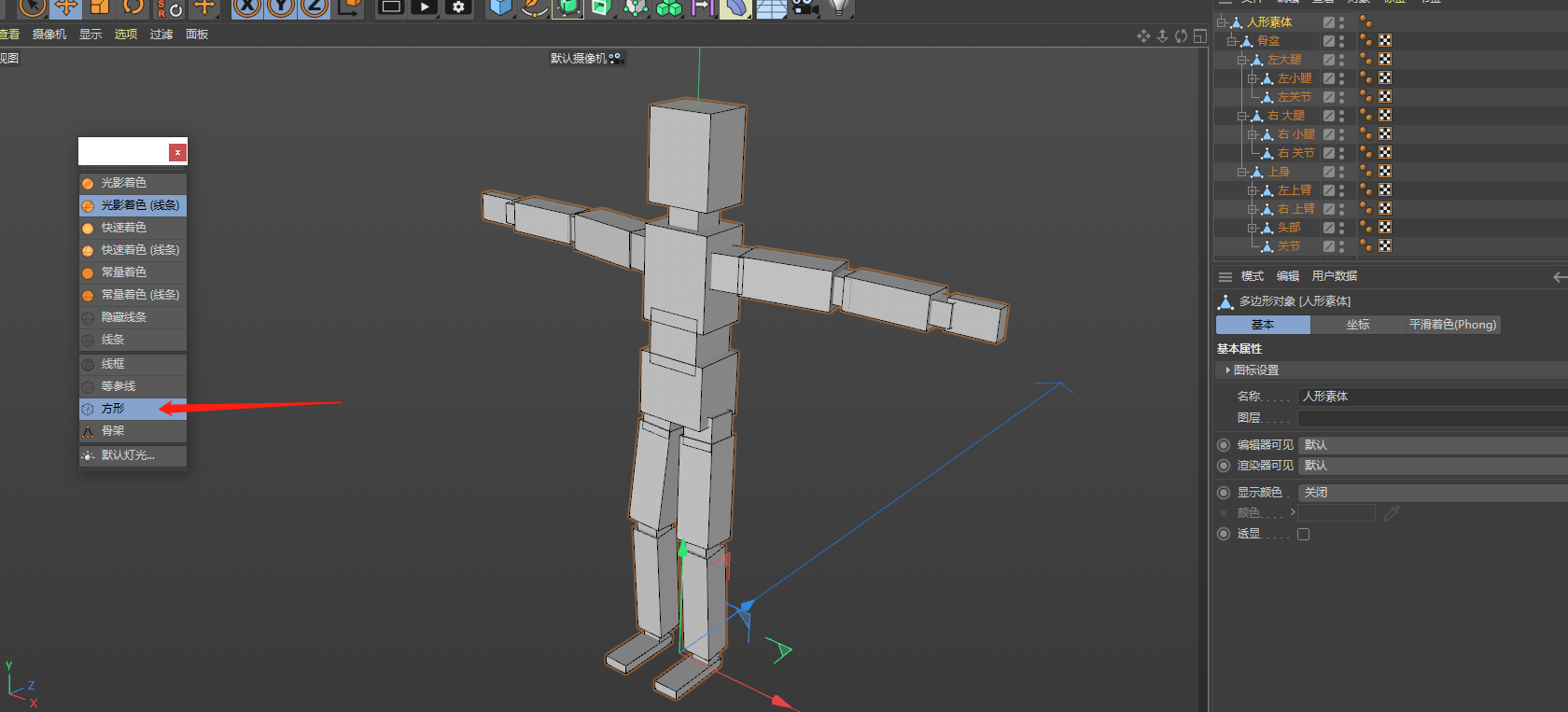This screenshot has width=1568, height=712.
Task: Click the 渲染器可见 animation circle
Action: tap(1224, 465)
